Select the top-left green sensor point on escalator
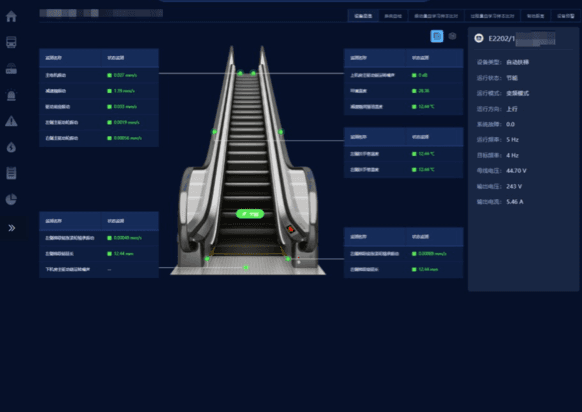This screenshot has height=412, width=582. pyautogui.click(x=240, y=73)
